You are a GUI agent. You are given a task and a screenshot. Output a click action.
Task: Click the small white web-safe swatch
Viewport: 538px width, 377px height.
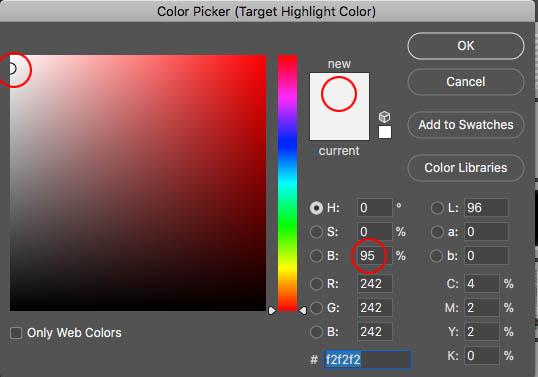pos(385,132)
